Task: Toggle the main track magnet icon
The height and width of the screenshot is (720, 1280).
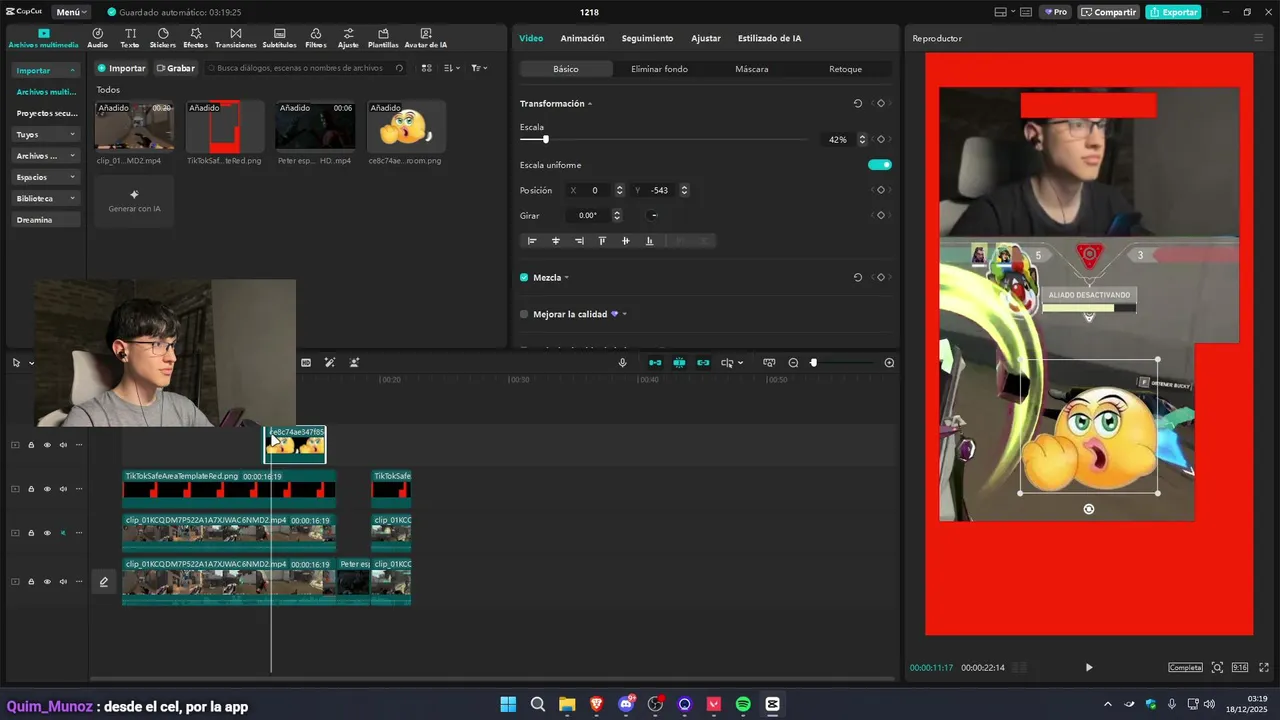Action: [x=655, y=363]
